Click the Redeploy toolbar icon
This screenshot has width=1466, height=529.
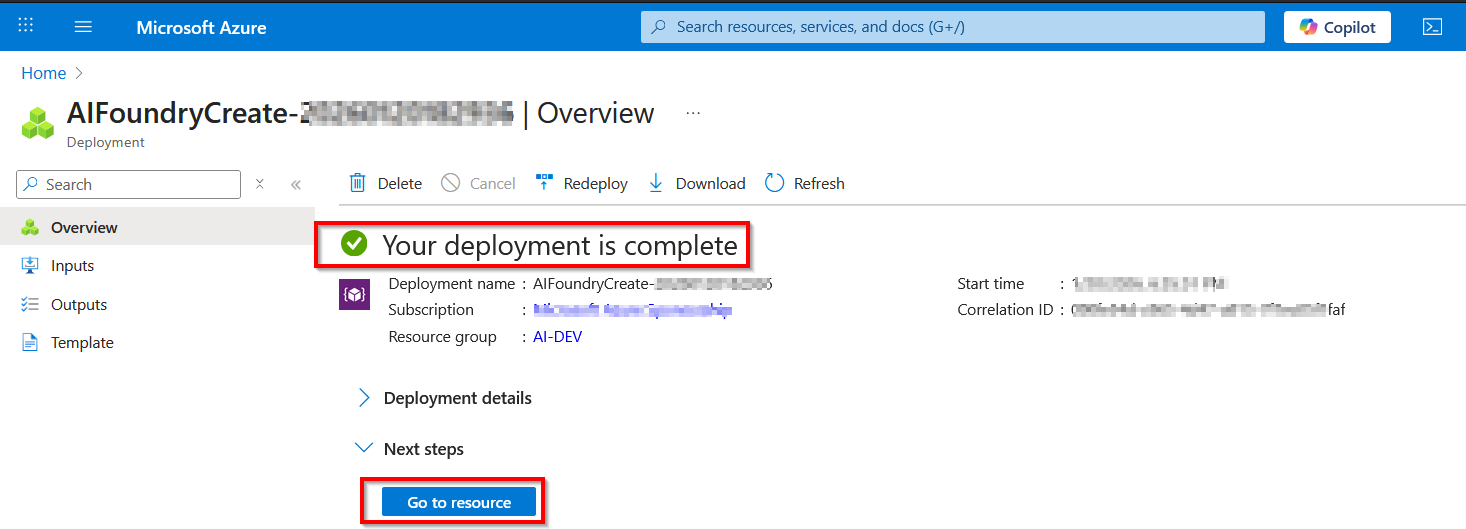pos(545,183)
